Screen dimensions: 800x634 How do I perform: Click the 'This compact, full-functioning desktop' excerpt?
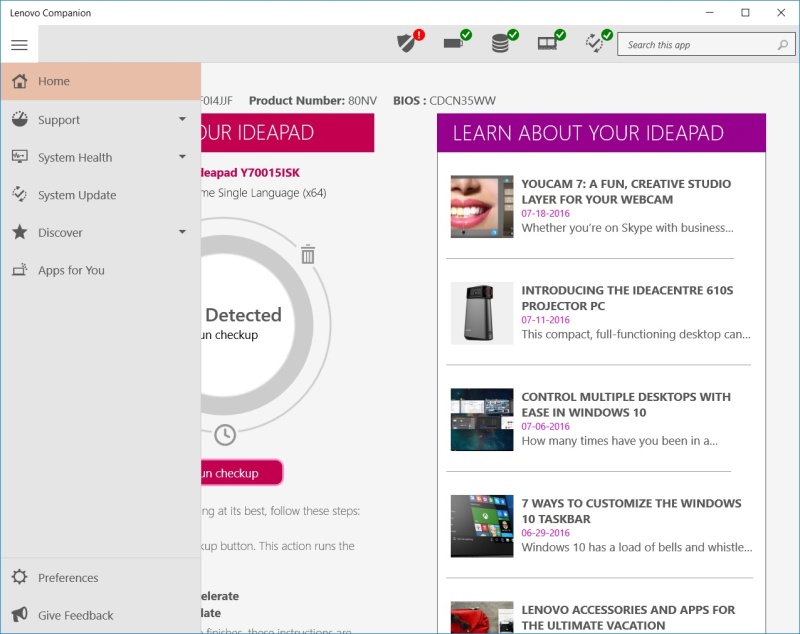(636, 335)
